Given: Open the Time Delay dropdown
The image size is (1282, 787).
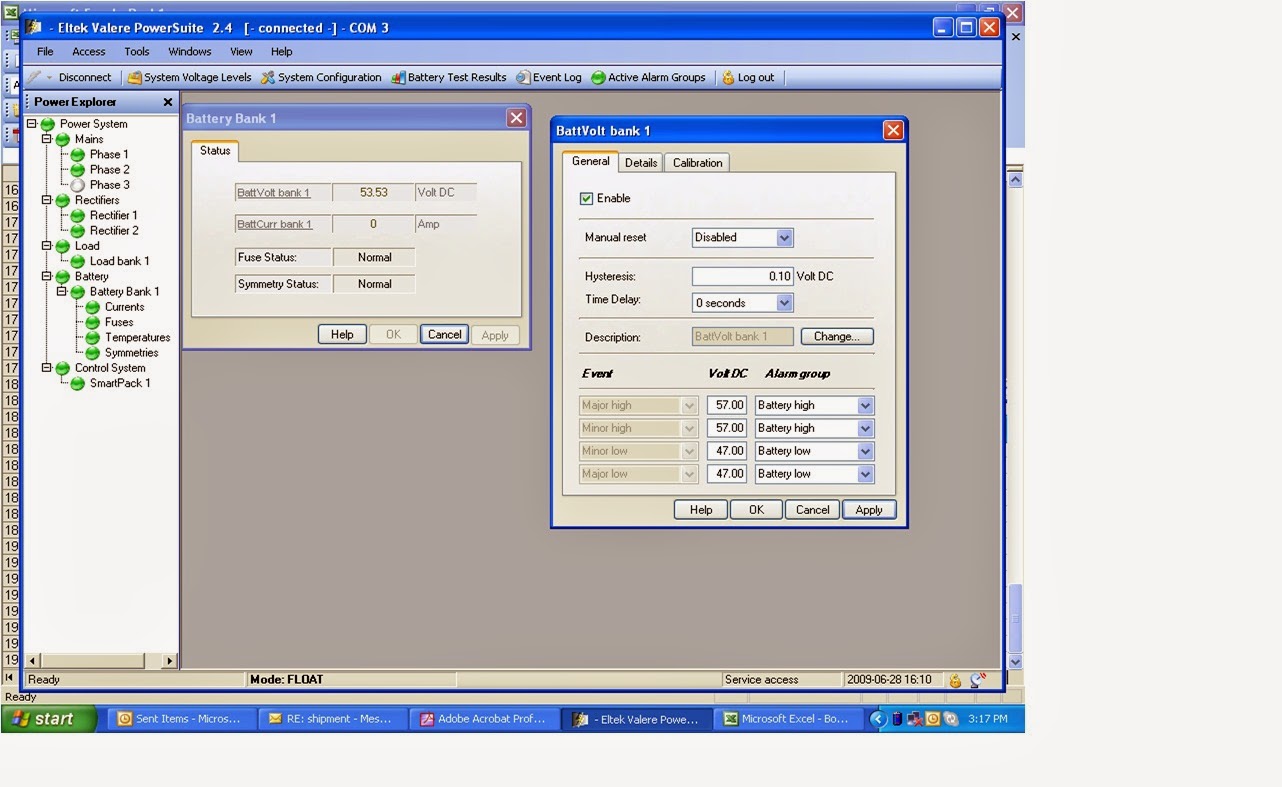Looking at the screenshot, I should (784, 303).
